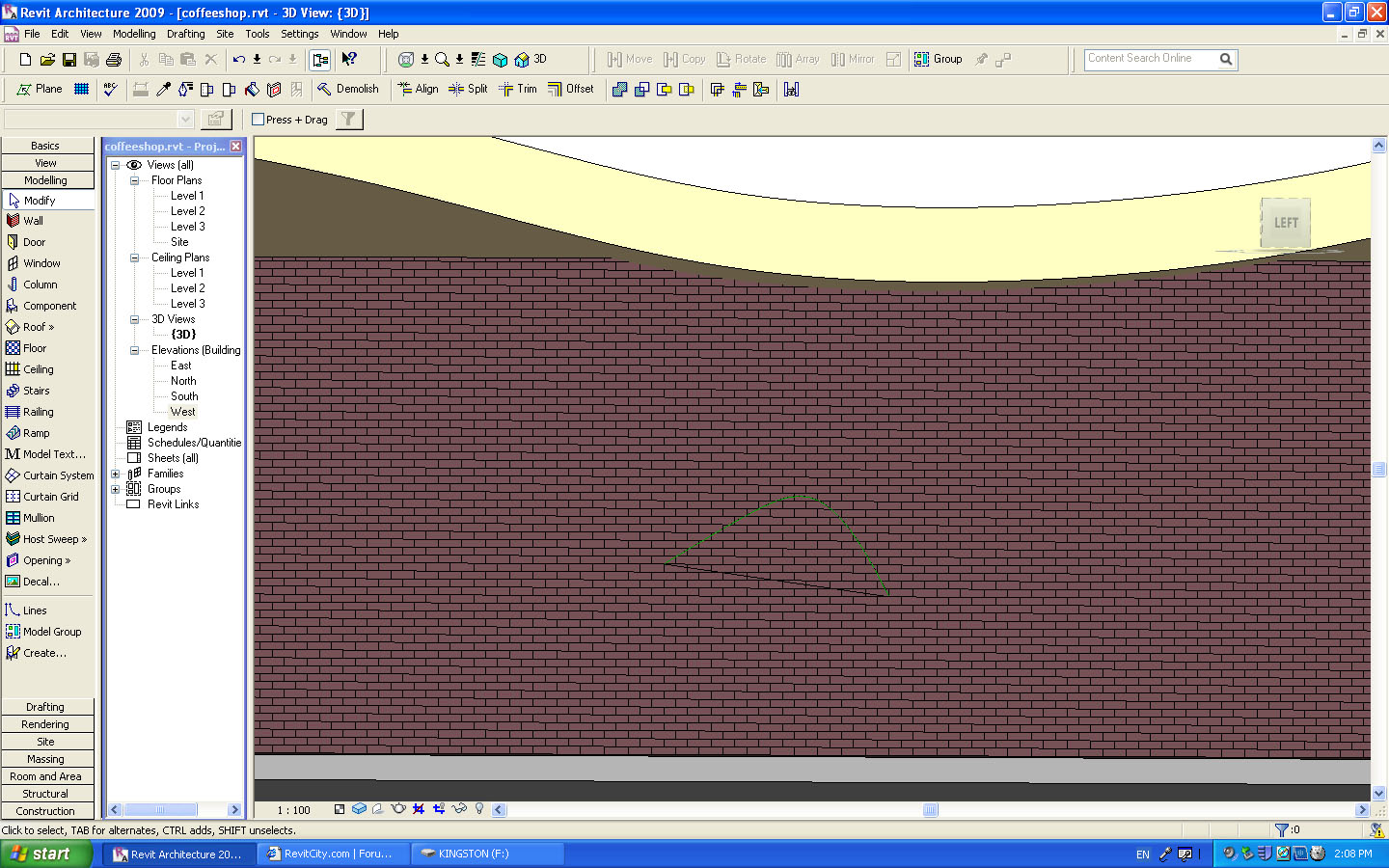Viewport: 1389px width, 868px height.
Task: Click the Print icon
Action: (x=114, y=60)
